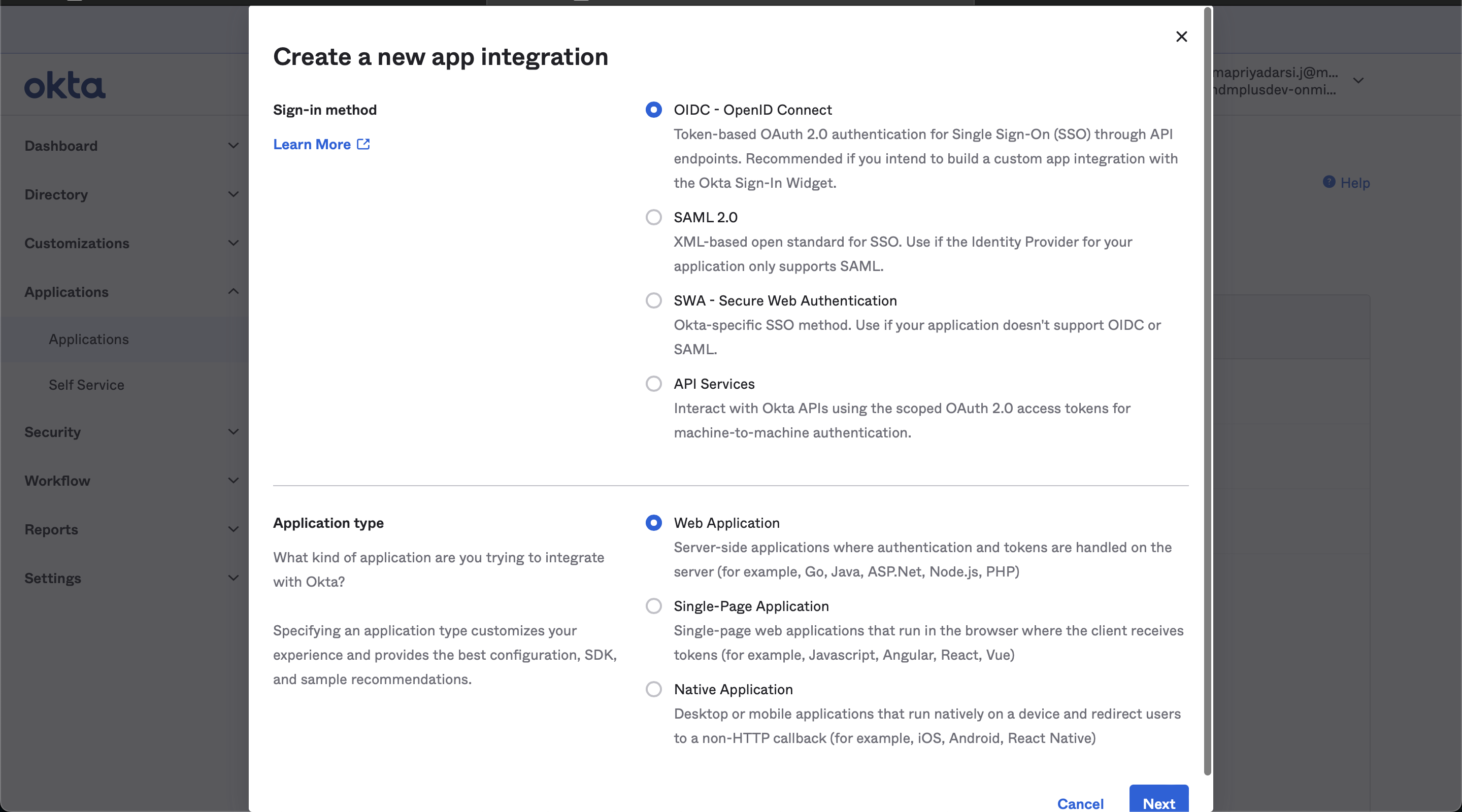This screenshot has width=1462, height=812.
Task: Select Native Application type
Action: (653, 689)
